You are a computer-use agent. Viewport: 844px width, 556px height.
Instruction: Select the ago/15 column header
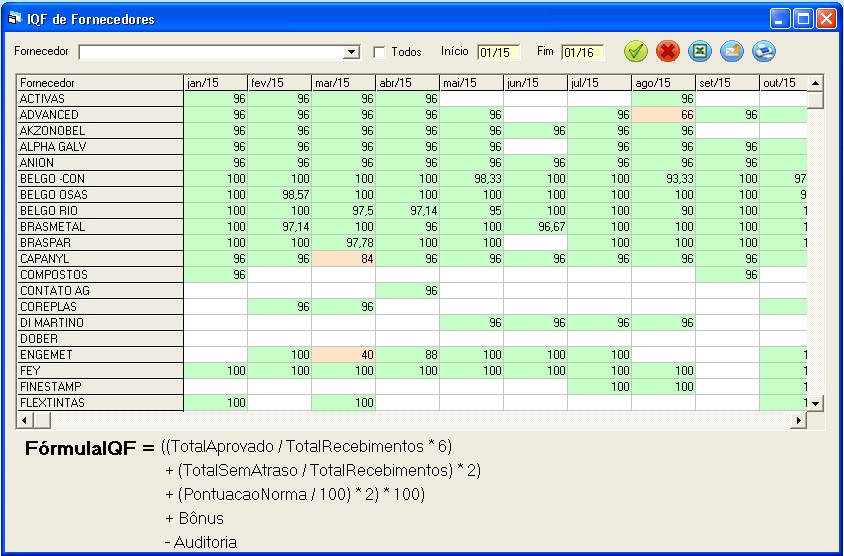click(664, 83)
